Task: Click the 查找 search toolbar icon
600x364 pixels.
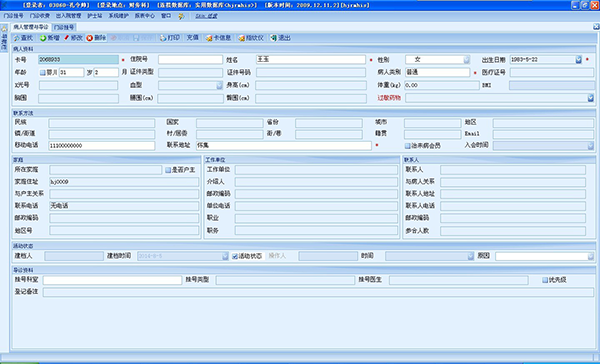Action: pos(17,38)
